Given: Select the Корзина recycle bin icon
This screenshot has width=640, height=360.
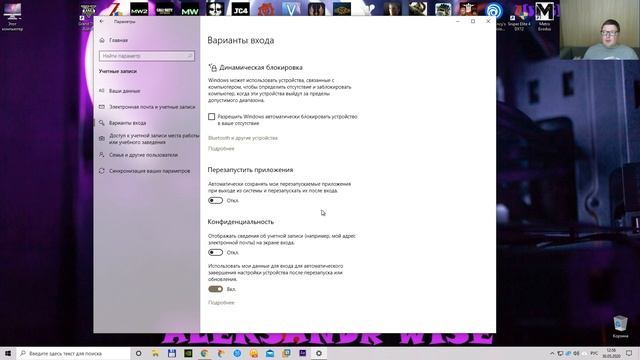Looking at the screenshot, I should click(x=620, y=327).
